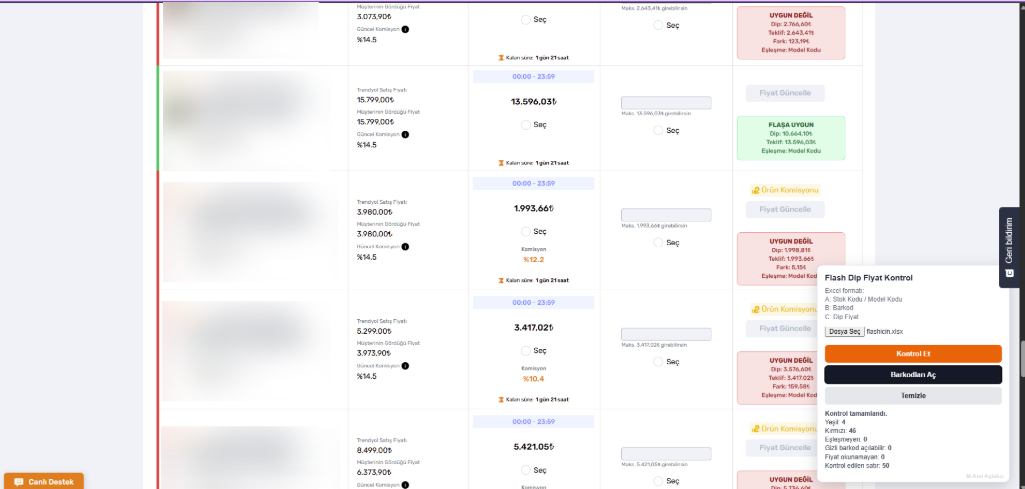Viewport: 1025px width, 489px height.
Task: Open Güncel Komisyon info icon in 5.299,00₺ row
Action: pyautogui.click(x=405, y=365)
